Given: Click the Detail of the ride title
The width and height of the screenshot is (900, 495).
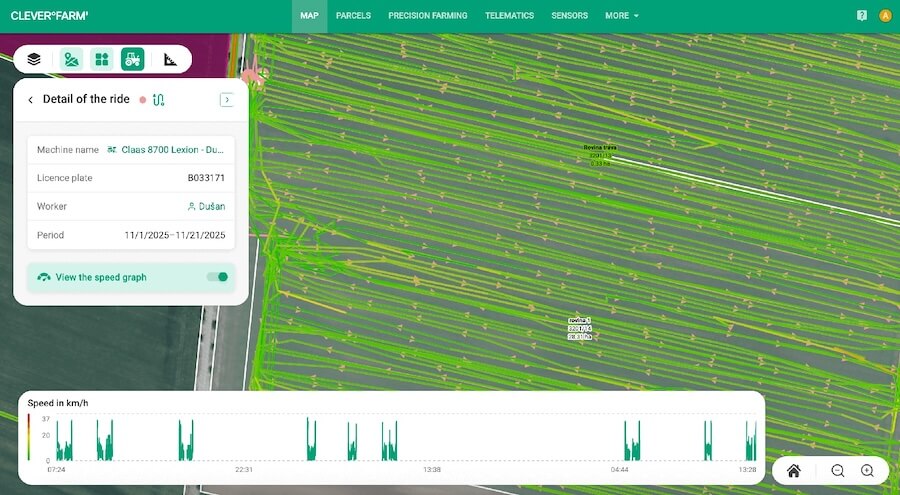Looking at the screenshot, I should tap(86, 99).
